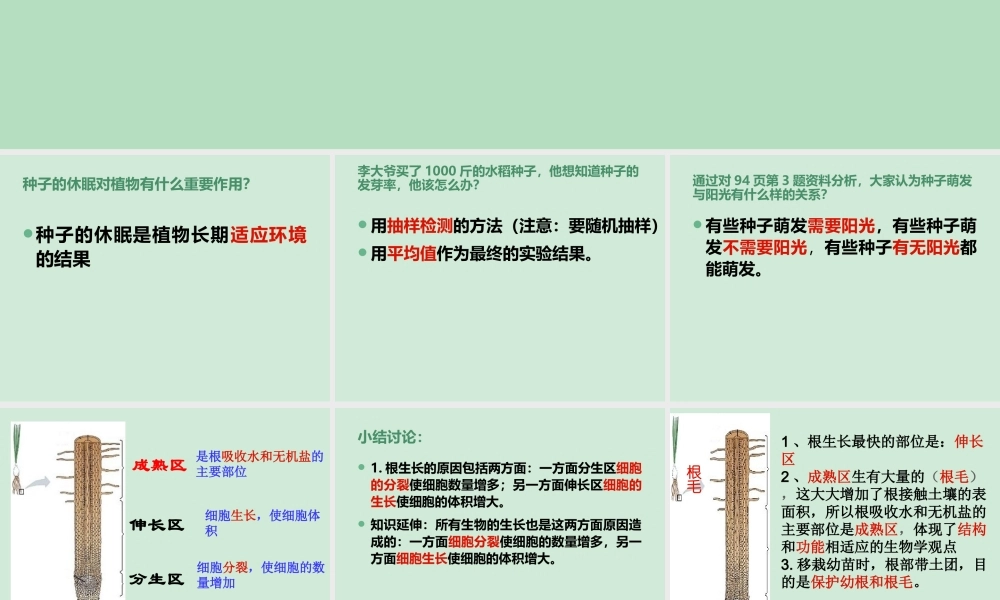This screenshot has width=1000, height=600.
Task: Select the seed germination and sunlight slide
Action: (x=835, y=278)
